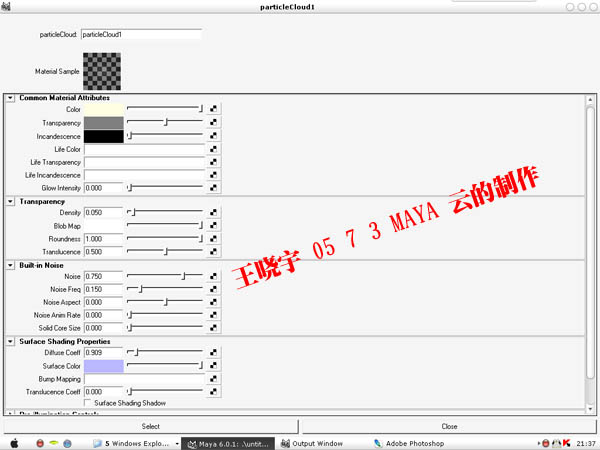Collapse the Surface Shading Properties section
This screenshot has height=450, width=600.
[10, 341]
